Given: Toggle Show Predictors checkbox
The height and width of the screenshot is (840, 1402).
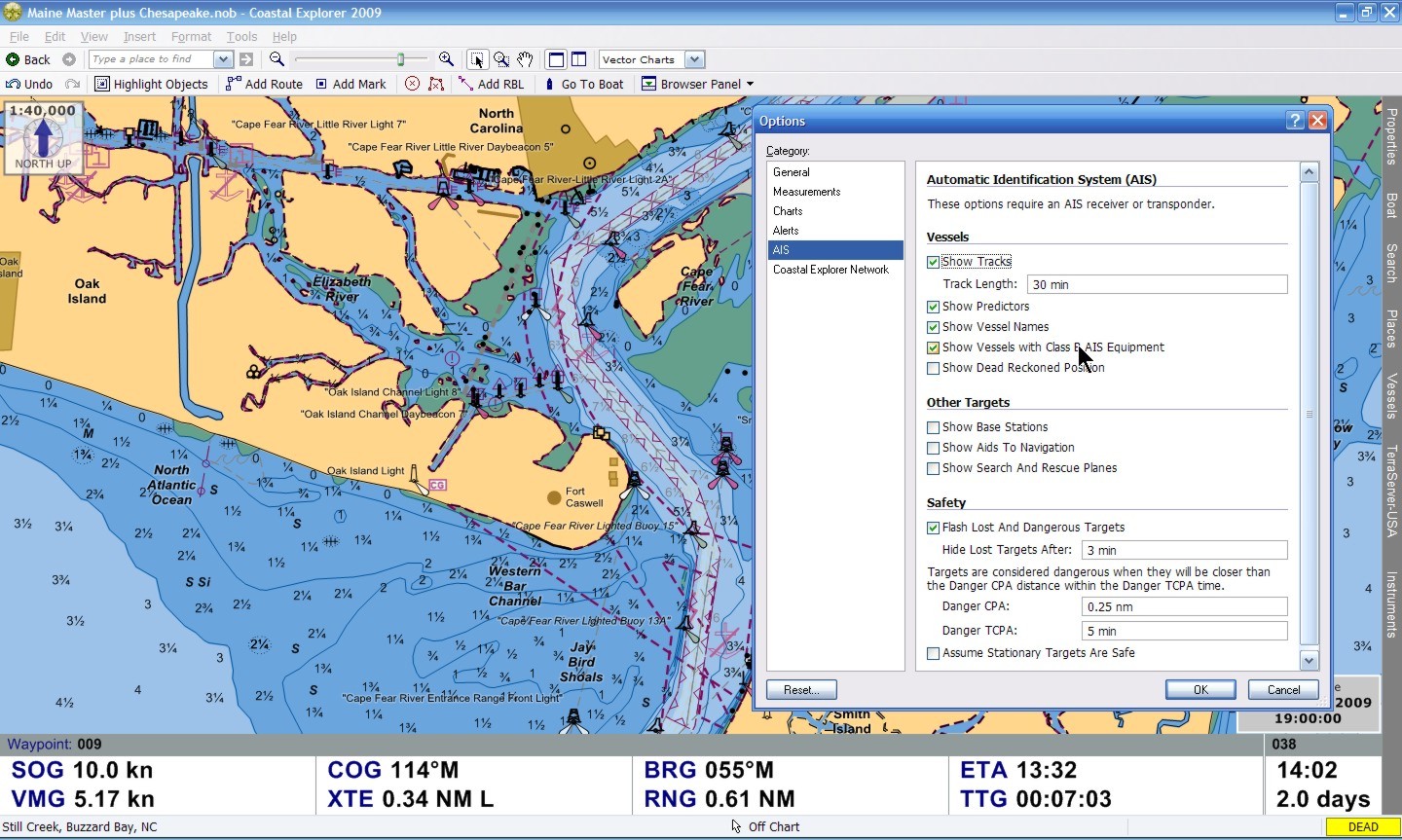Looking at the screenshot, I should (x=933, y=307).
